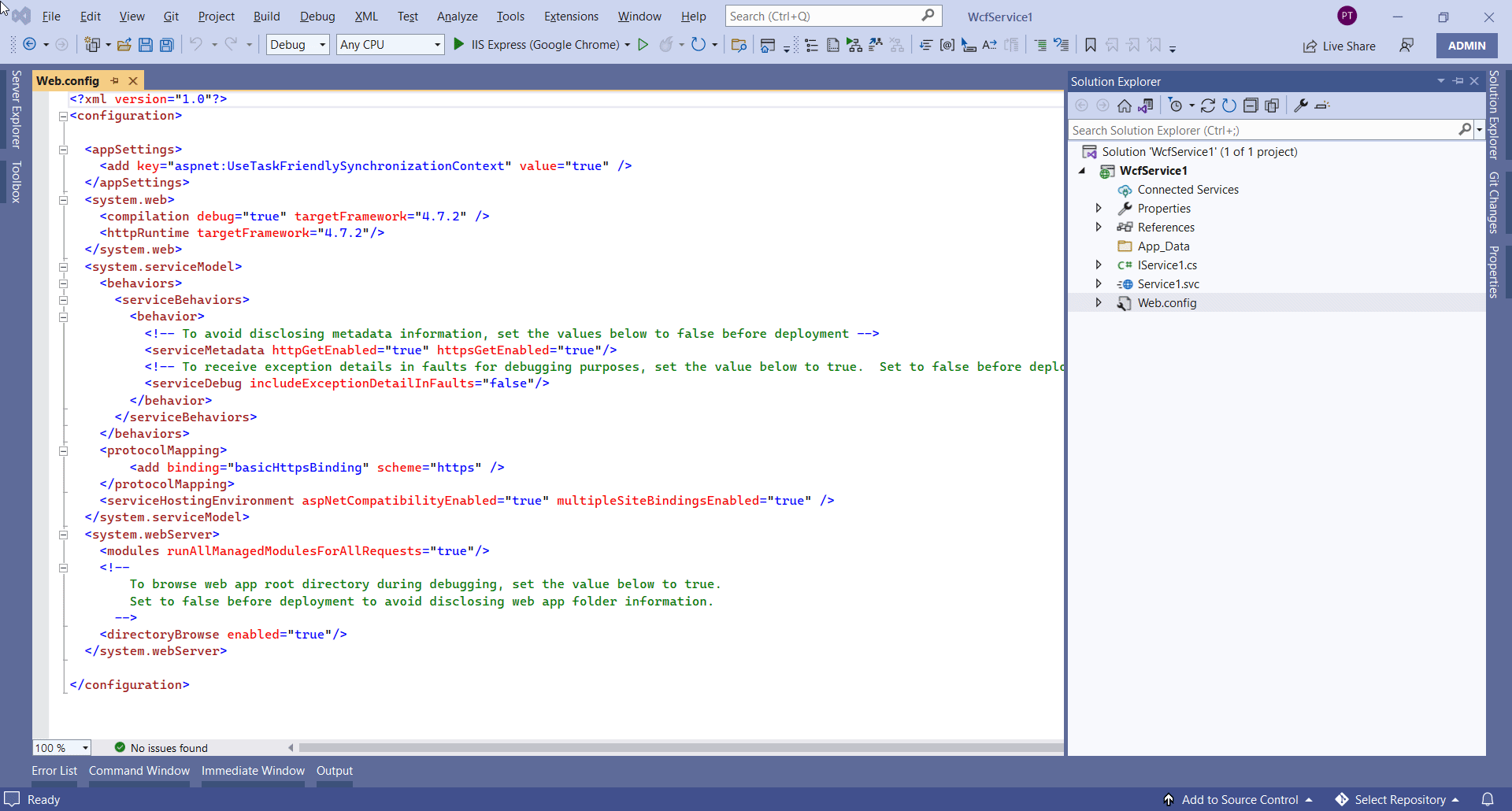Open the Output tab
The image size is (1512, 811).
coord(335,771)
